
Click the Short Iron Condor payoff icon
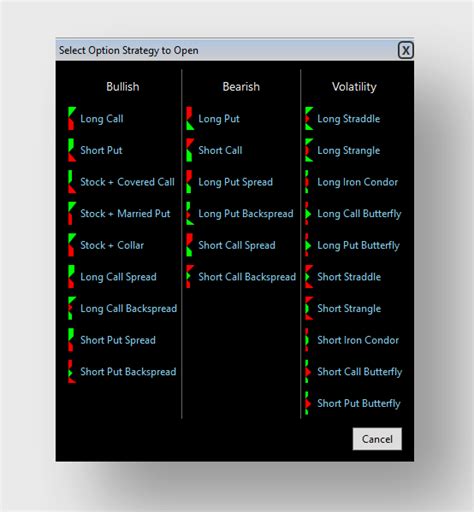307,340
